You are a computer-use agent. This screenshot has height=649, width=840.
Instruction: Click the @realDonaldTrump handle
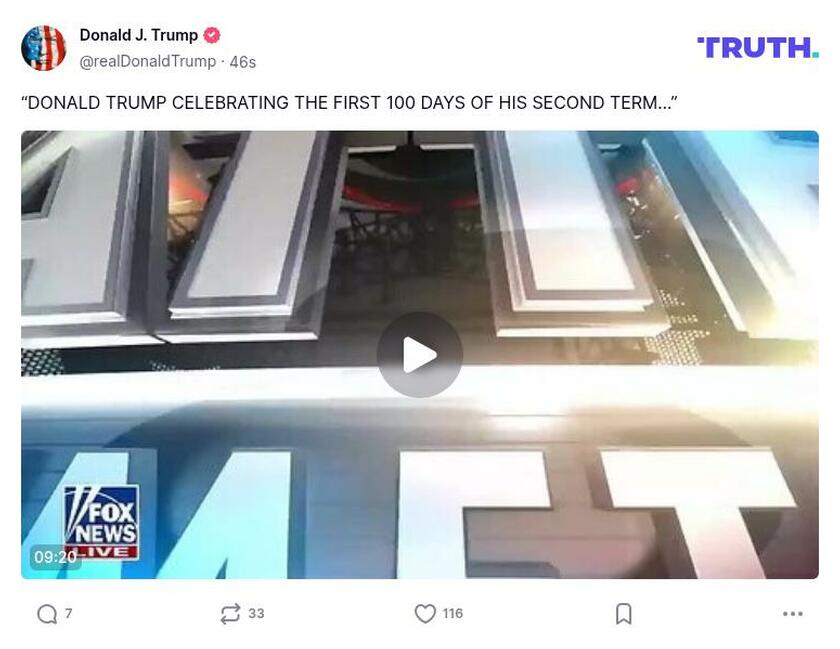(148, 62)
